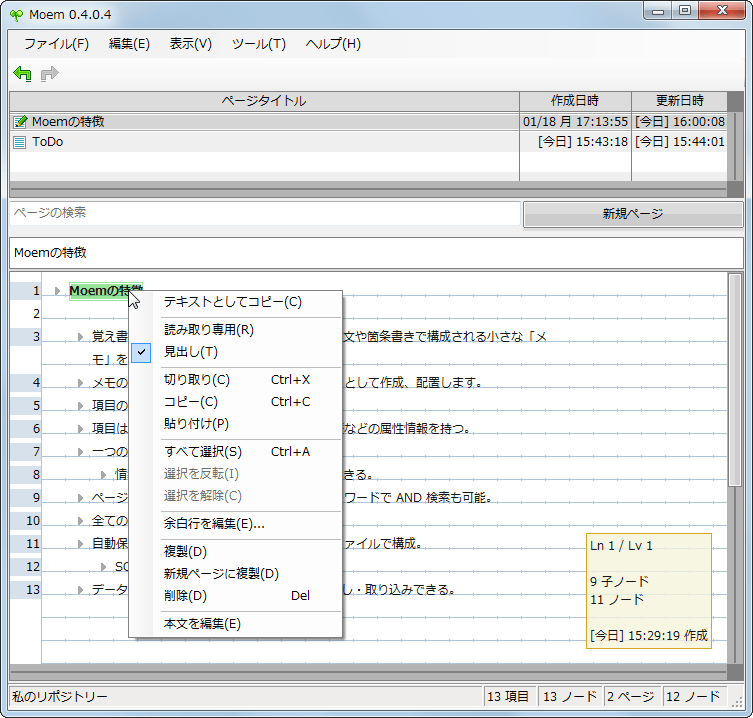Open the ファイル(F) menu

[x=56, y=44]
